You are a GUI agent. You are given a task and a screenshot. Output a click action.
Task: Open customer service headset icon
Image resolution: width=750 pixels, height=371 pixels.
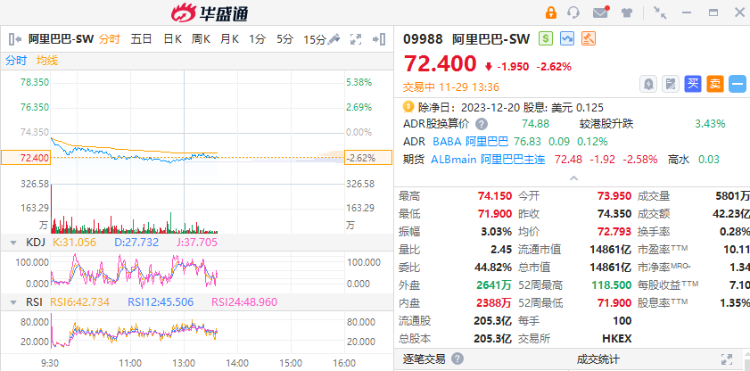click(573, 12)
